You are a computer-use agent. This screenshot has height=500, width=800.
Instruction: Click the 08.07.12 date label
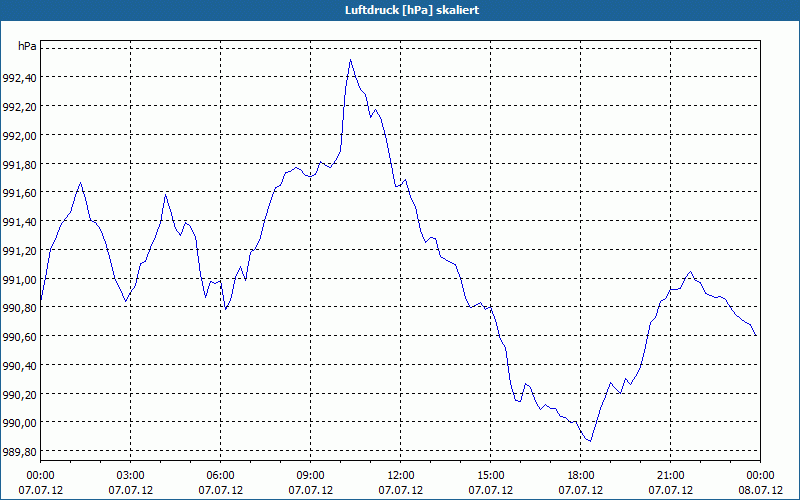point(760,490)
